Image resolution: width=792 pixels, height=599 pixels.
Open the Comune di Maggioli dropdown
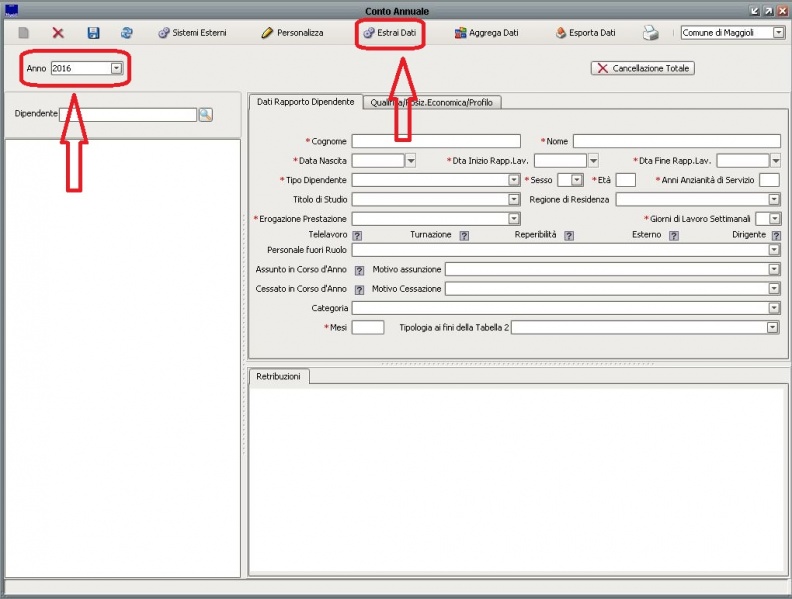tap(778, 33)
